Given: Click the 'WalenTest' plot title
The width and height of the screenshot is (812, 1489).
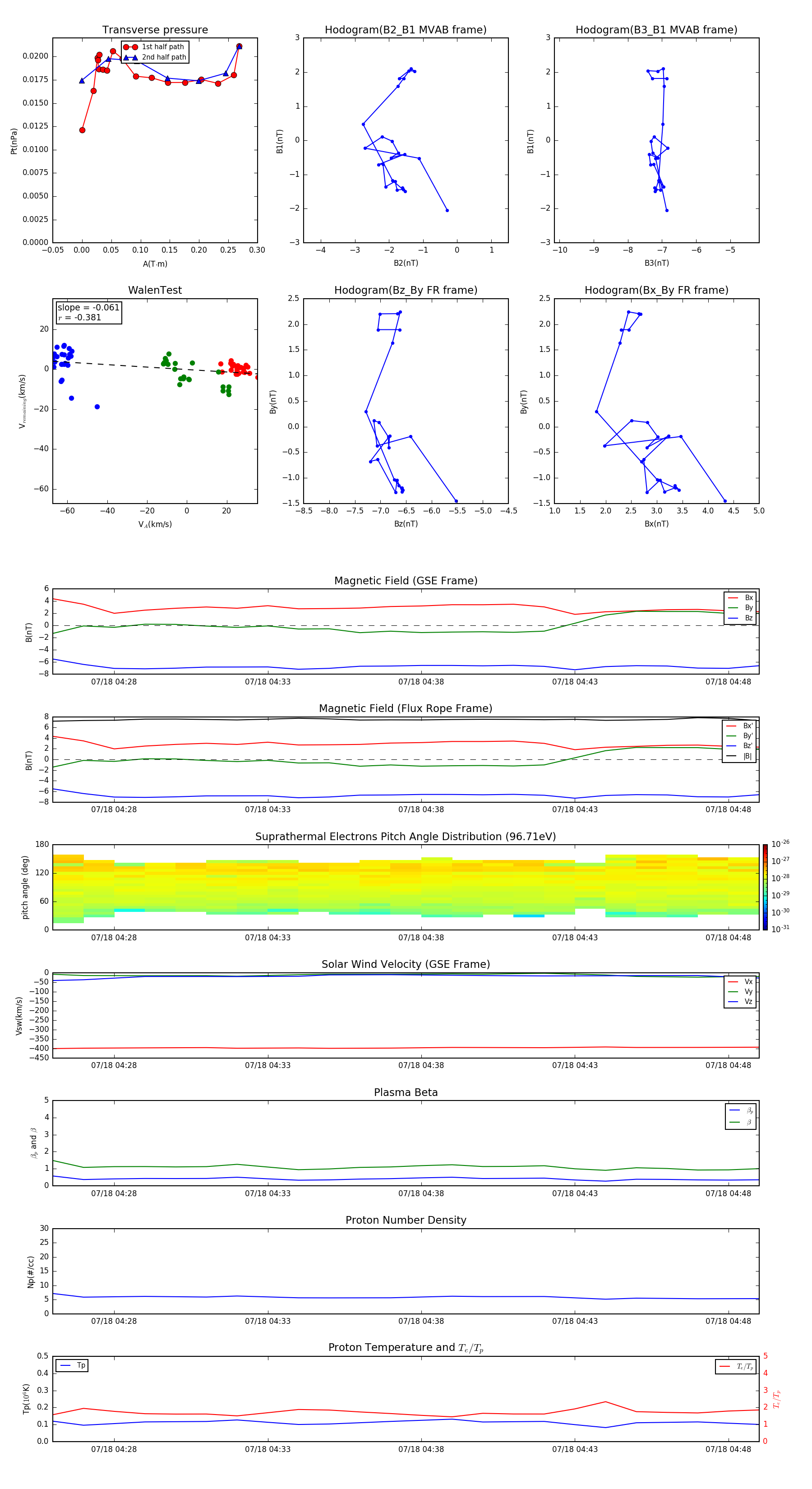Looking at the screenshot, I should pyautogui.click(x=155, y=290).
